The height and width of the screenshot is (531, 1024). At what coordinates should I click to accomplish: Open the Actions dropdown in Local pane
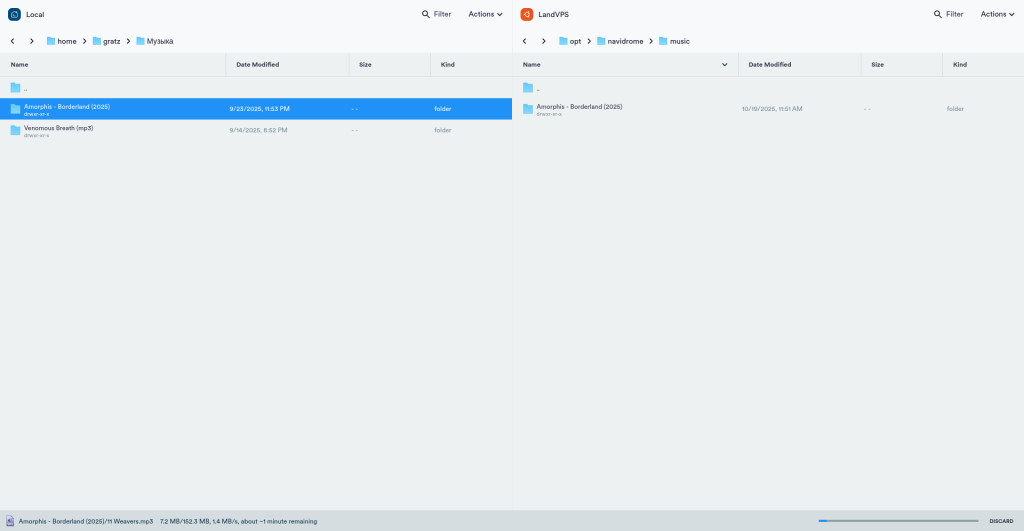point(485,14)
